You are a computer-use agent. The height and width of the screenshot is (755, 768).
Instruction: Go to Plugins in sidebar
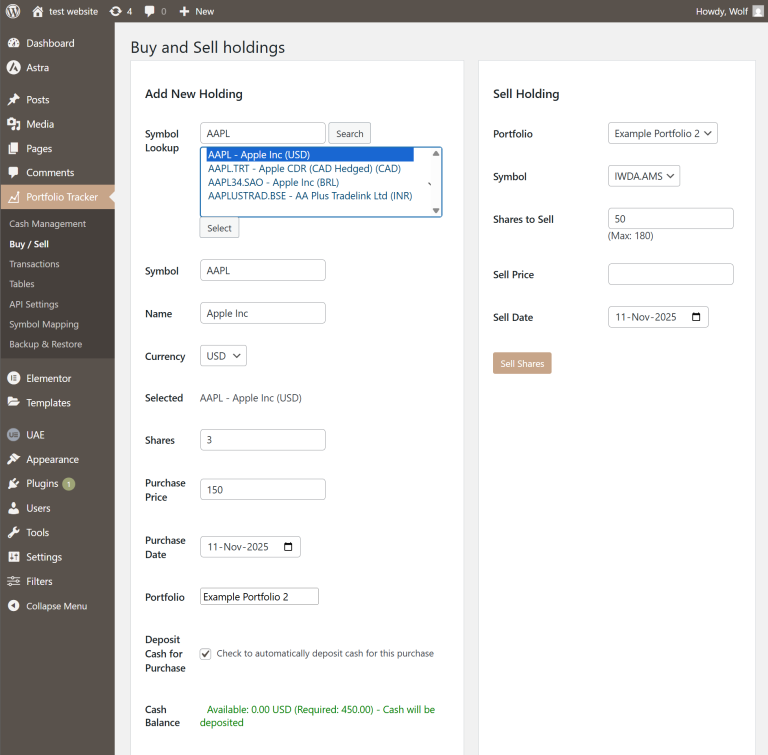(42, 484)
